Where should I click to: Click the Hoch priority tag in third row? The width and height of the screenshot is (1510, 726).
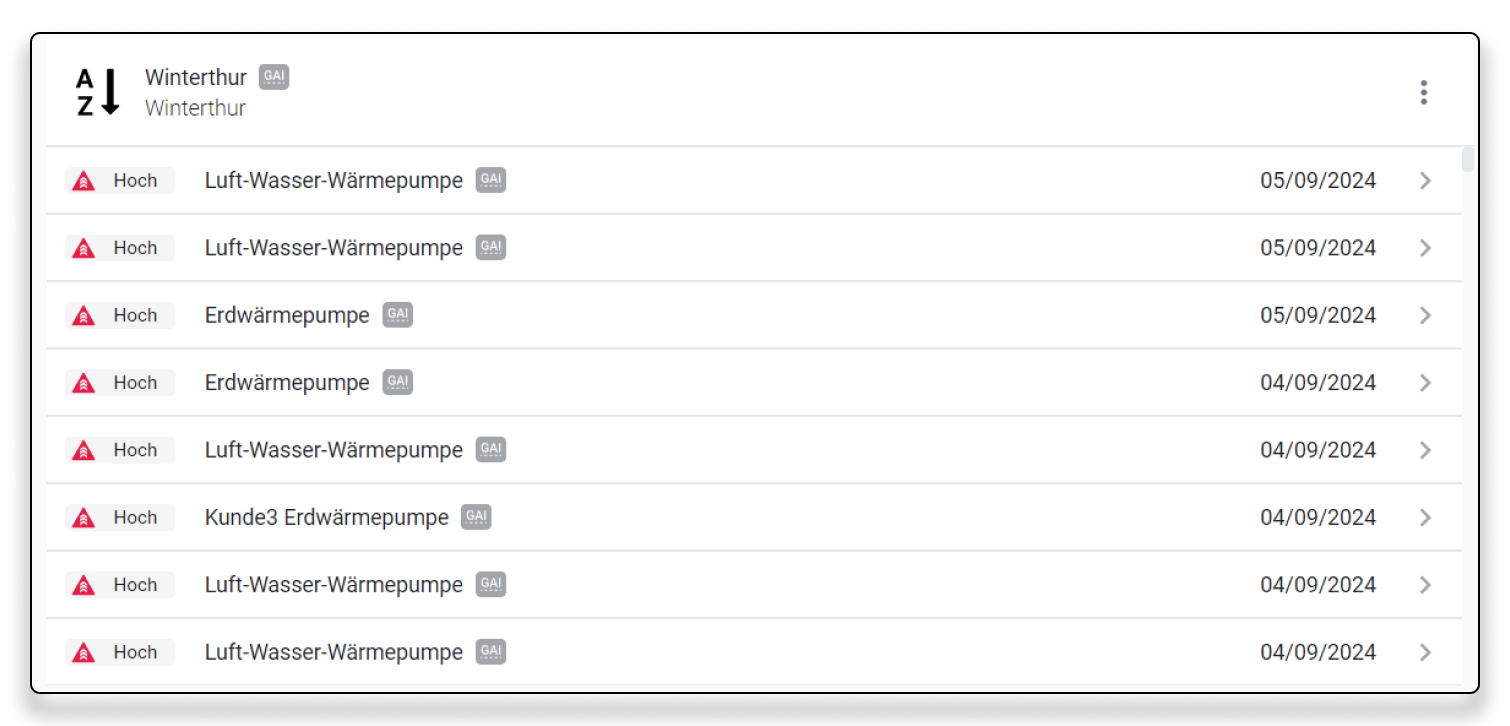(x=135, y=315)
